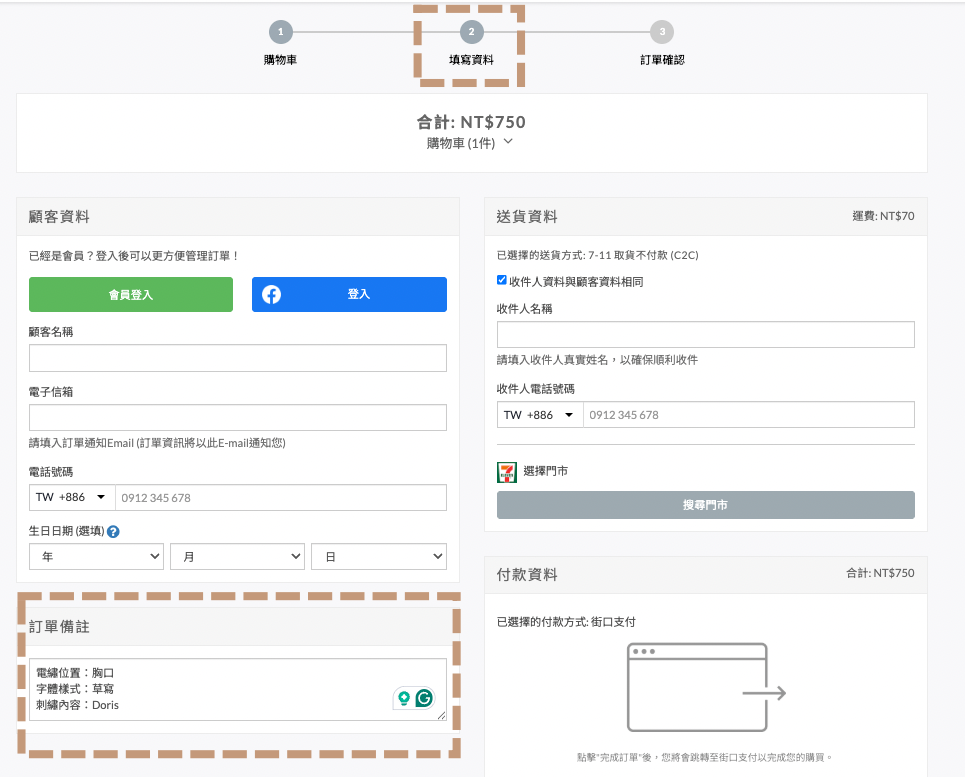Click the 顧客名稱 input field
This screenshot has width=965, height=777.
[238, 358]
